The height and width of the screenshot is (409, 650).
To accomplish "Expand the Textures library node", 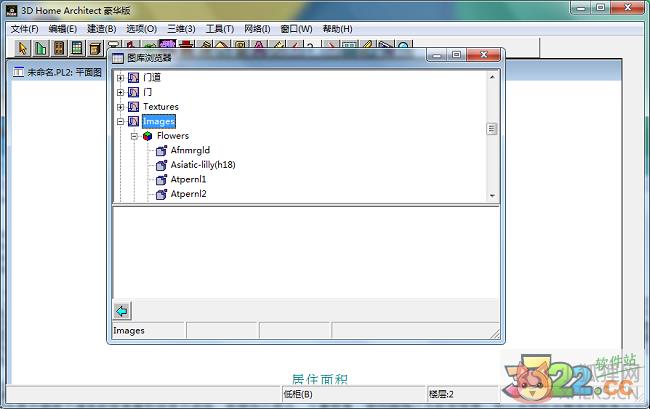I will [120, 107].
